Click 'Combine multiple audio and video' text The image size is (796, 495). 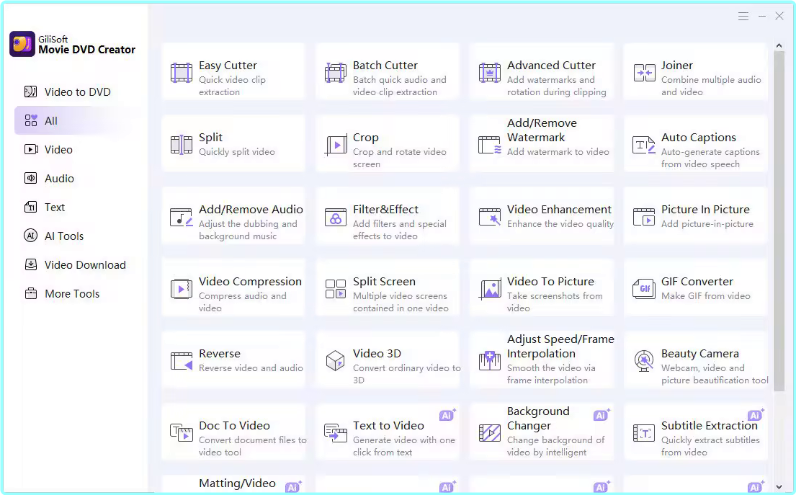click(x=711, y=86)
